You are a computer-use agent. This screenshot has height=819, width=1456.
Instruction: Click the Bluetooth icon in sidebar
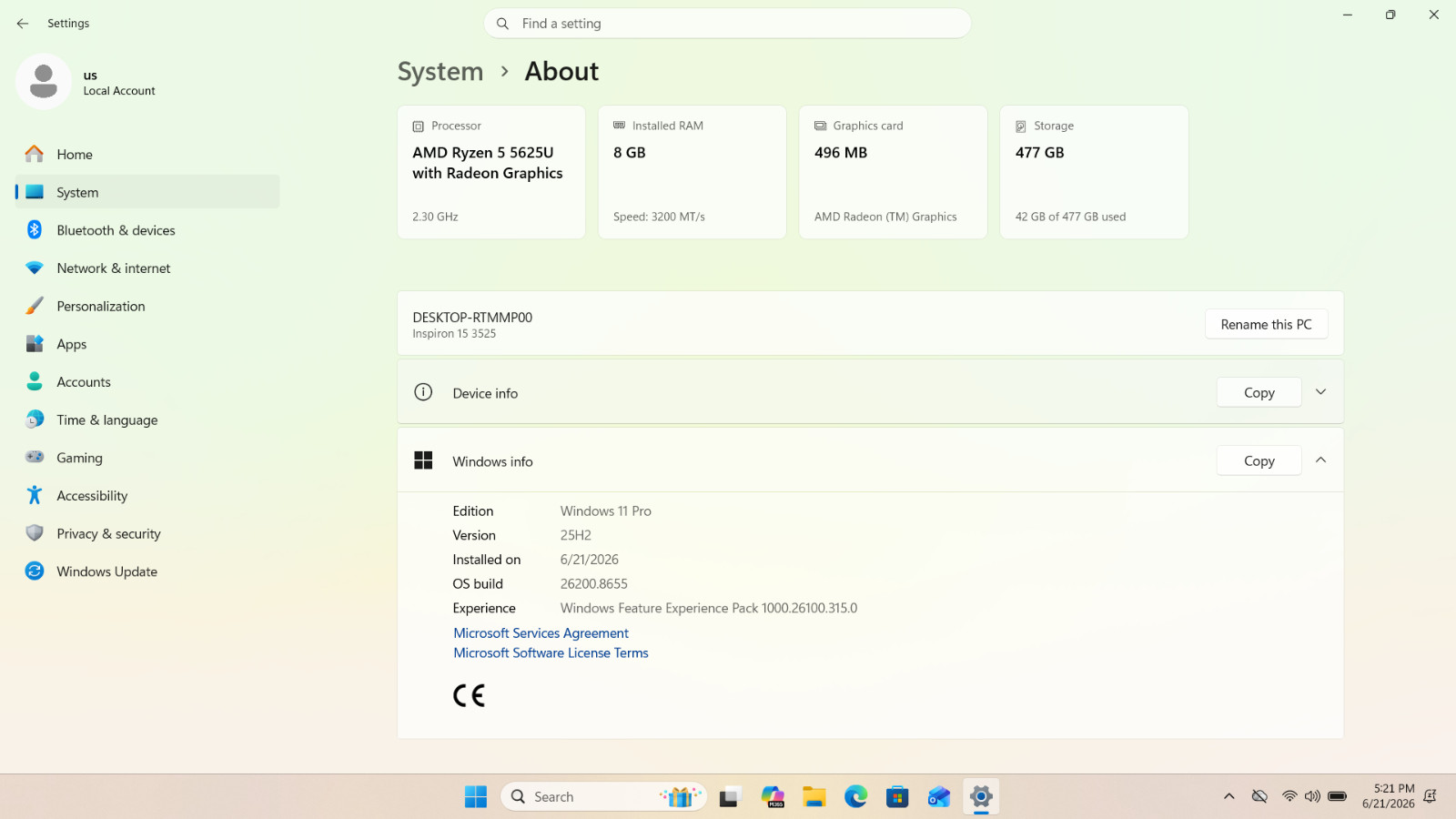35,230
